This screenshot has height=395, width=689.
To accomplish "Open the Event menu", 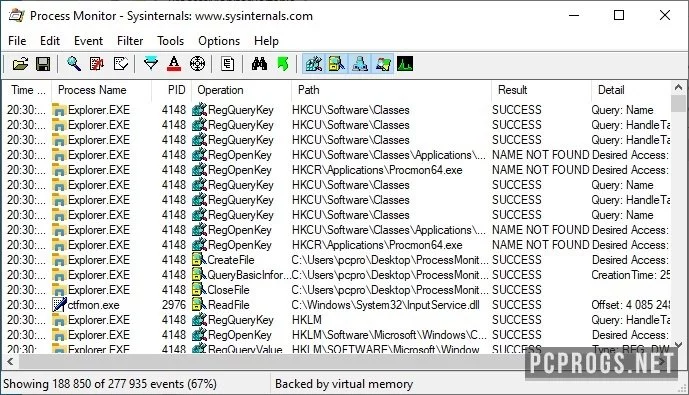I will click(88, 41).
